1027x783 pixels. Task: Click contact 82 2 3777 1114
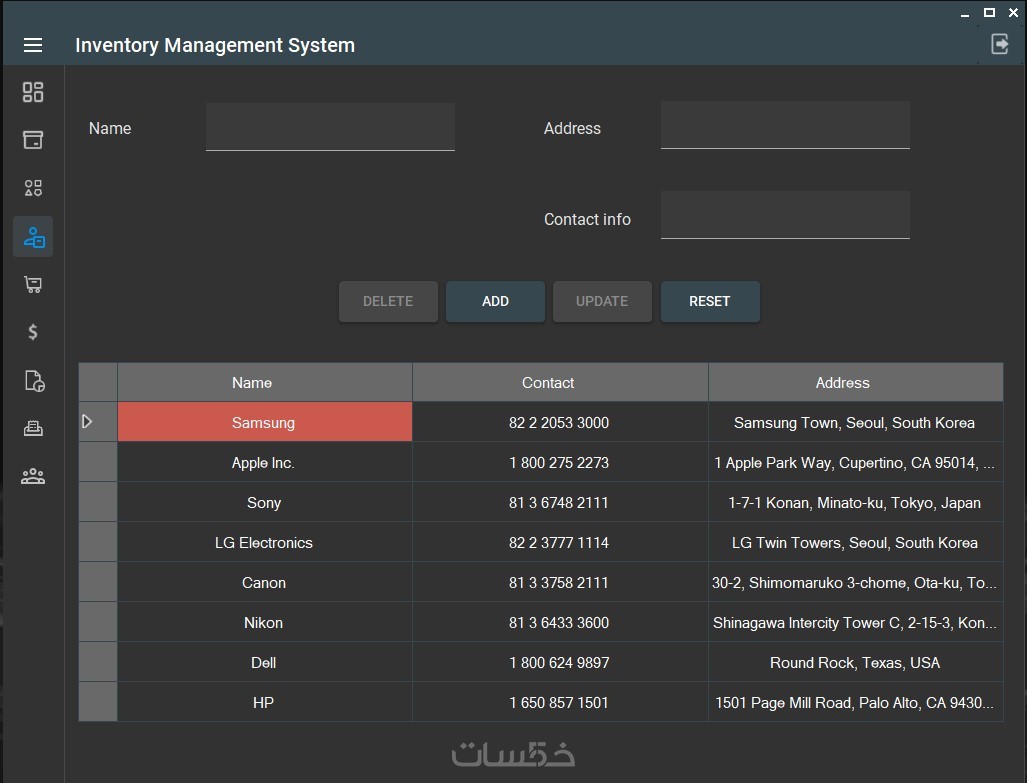tap(560, 542)
